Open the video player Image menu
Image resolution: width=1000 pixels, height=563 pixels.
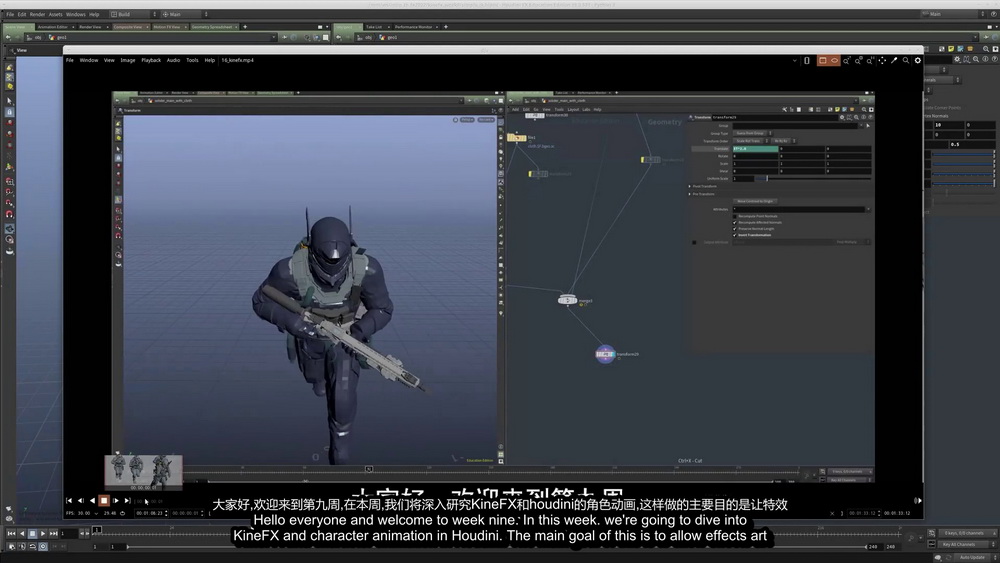[128, 61]
